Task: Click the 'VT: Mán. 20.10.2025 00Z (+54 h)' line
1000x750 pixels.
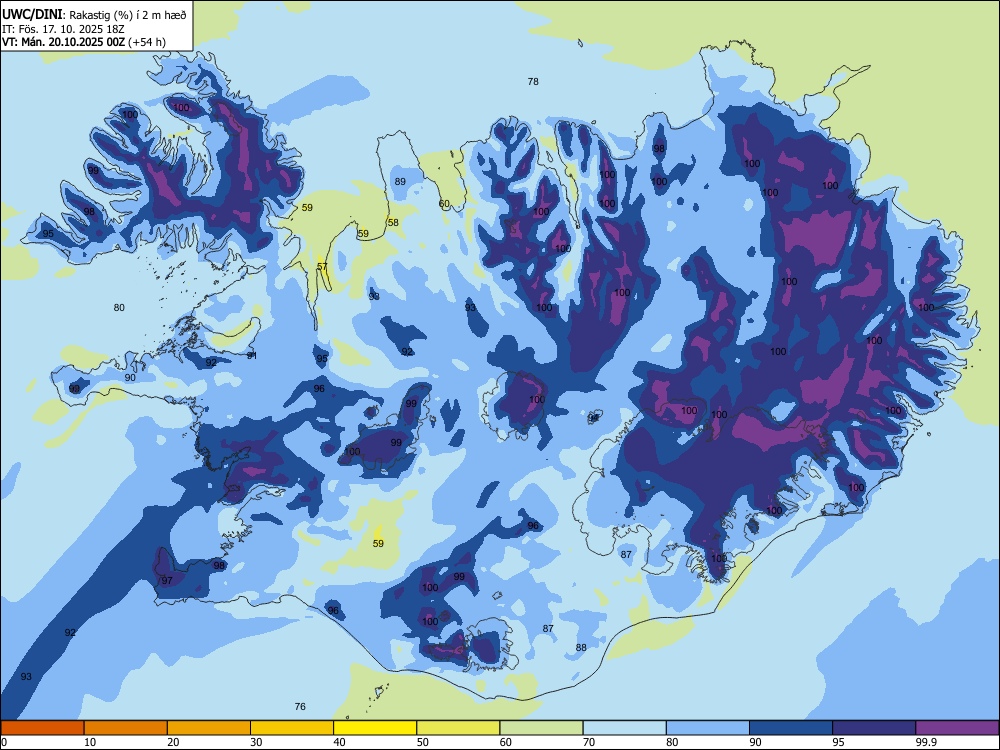Action: point(84,42)
